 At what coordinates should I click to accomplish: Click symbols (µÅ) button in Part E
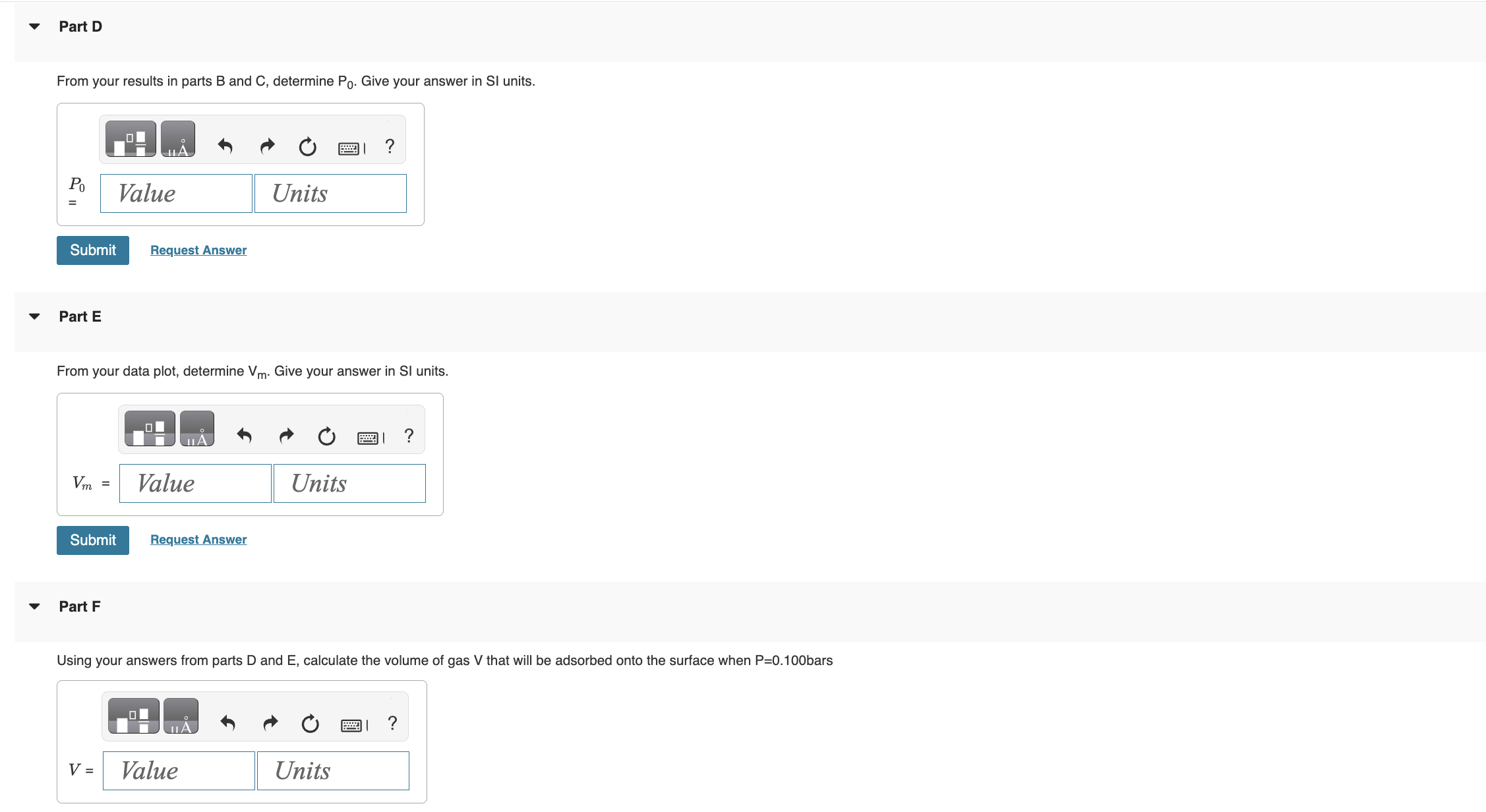[197, 429]
